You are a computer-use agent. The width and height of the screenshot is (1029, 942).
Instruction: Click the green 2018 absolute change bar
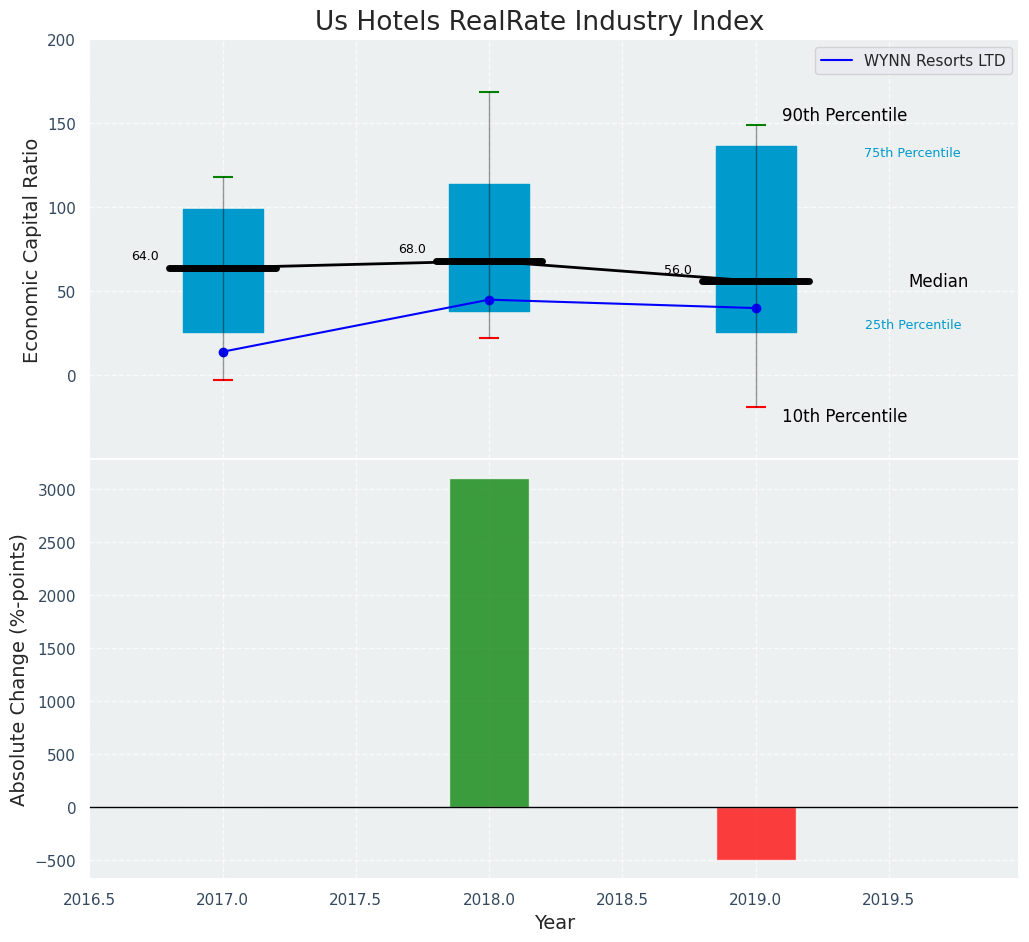[489, 643]
